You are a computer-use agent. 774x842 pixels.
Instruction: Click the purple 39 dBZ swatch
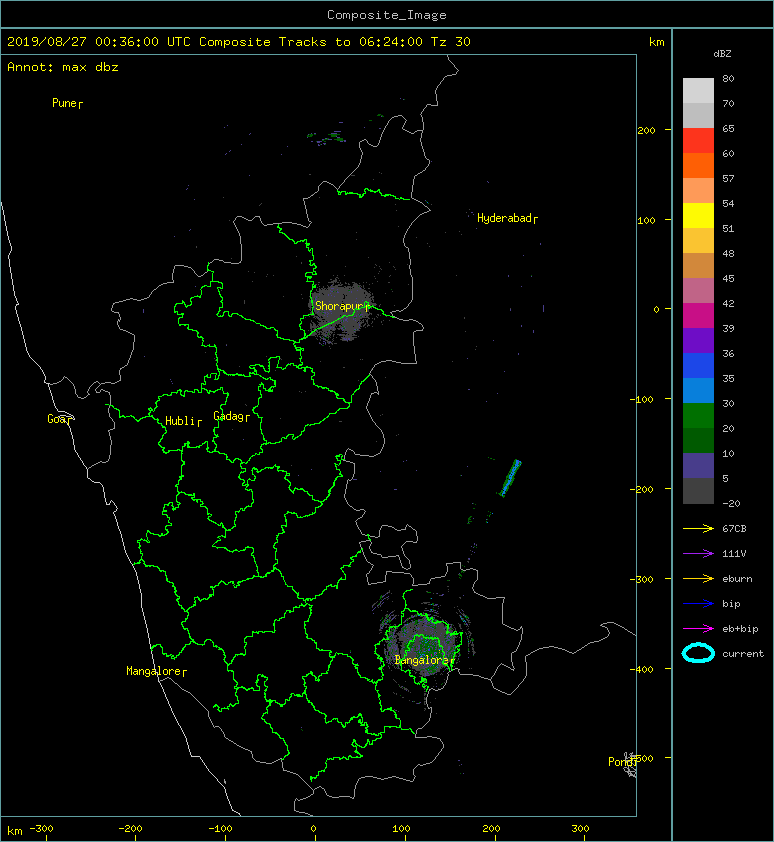(698, 340)
